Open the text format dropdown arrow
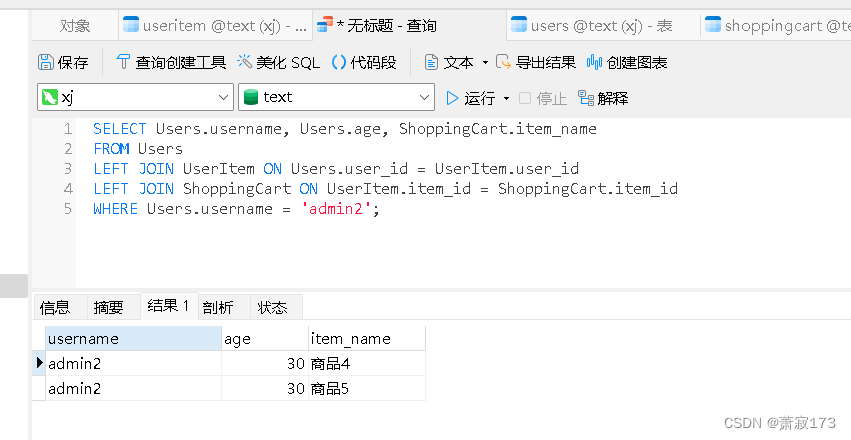This screenshot has height=440, width=851. tap(485, 62)
